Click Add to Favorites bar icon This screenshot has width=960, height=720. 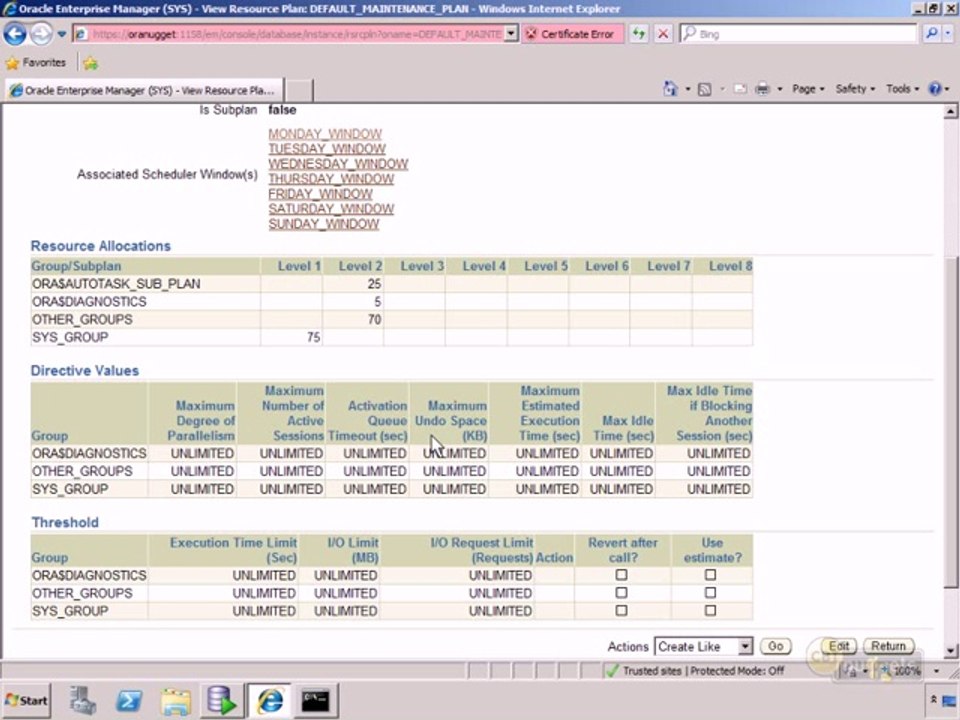[x=91, y=63]
